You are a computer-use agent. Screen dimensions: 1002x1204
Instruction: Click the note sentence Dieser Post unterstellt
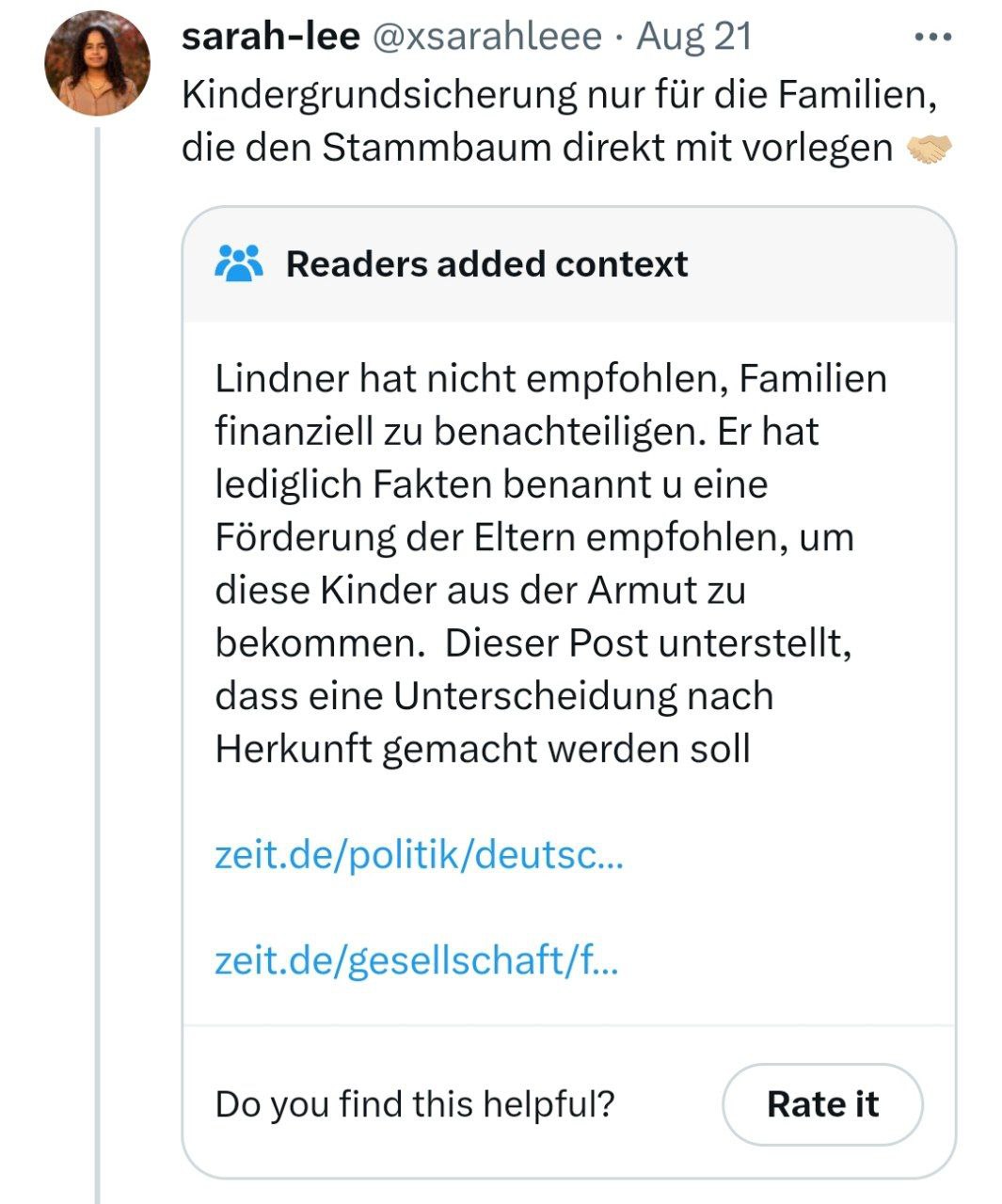click(x=648, y=643)
